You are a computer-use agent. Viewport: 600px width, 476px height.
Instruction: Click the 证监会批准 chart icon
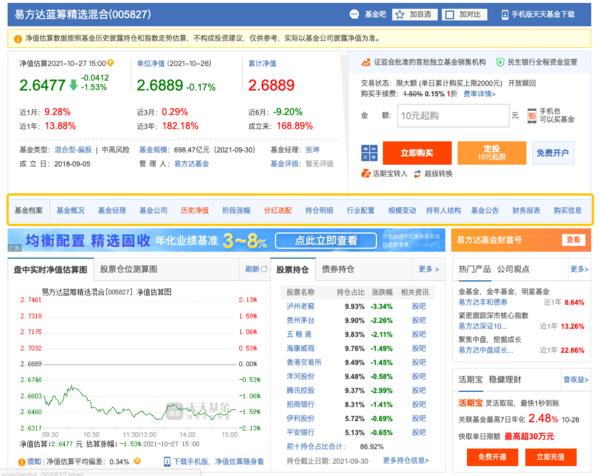(x=366, y=62)
